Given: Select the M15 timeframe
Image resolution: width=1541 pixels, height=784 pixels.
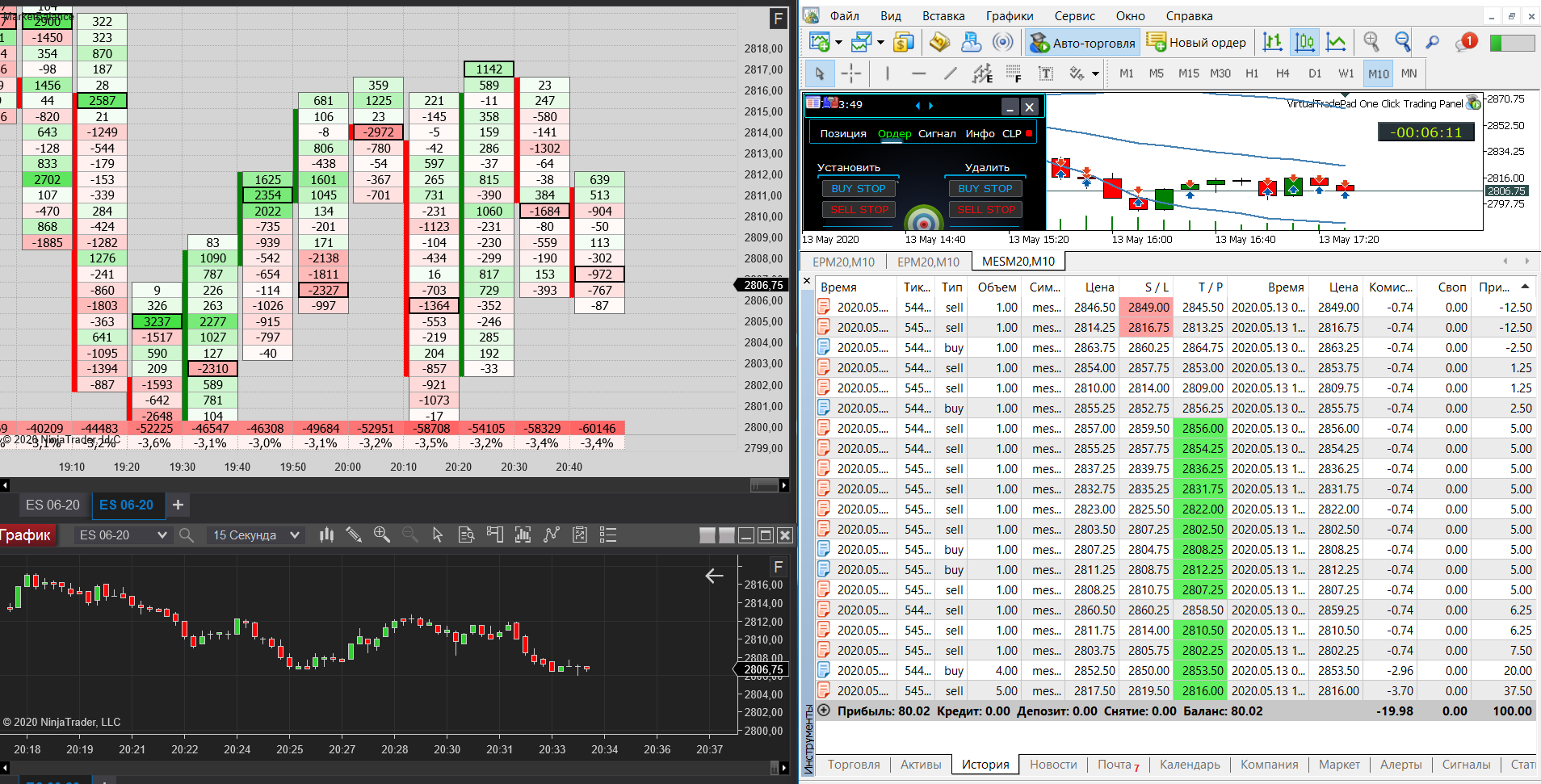Looking at the screenshot, I should coord(1188,73).
